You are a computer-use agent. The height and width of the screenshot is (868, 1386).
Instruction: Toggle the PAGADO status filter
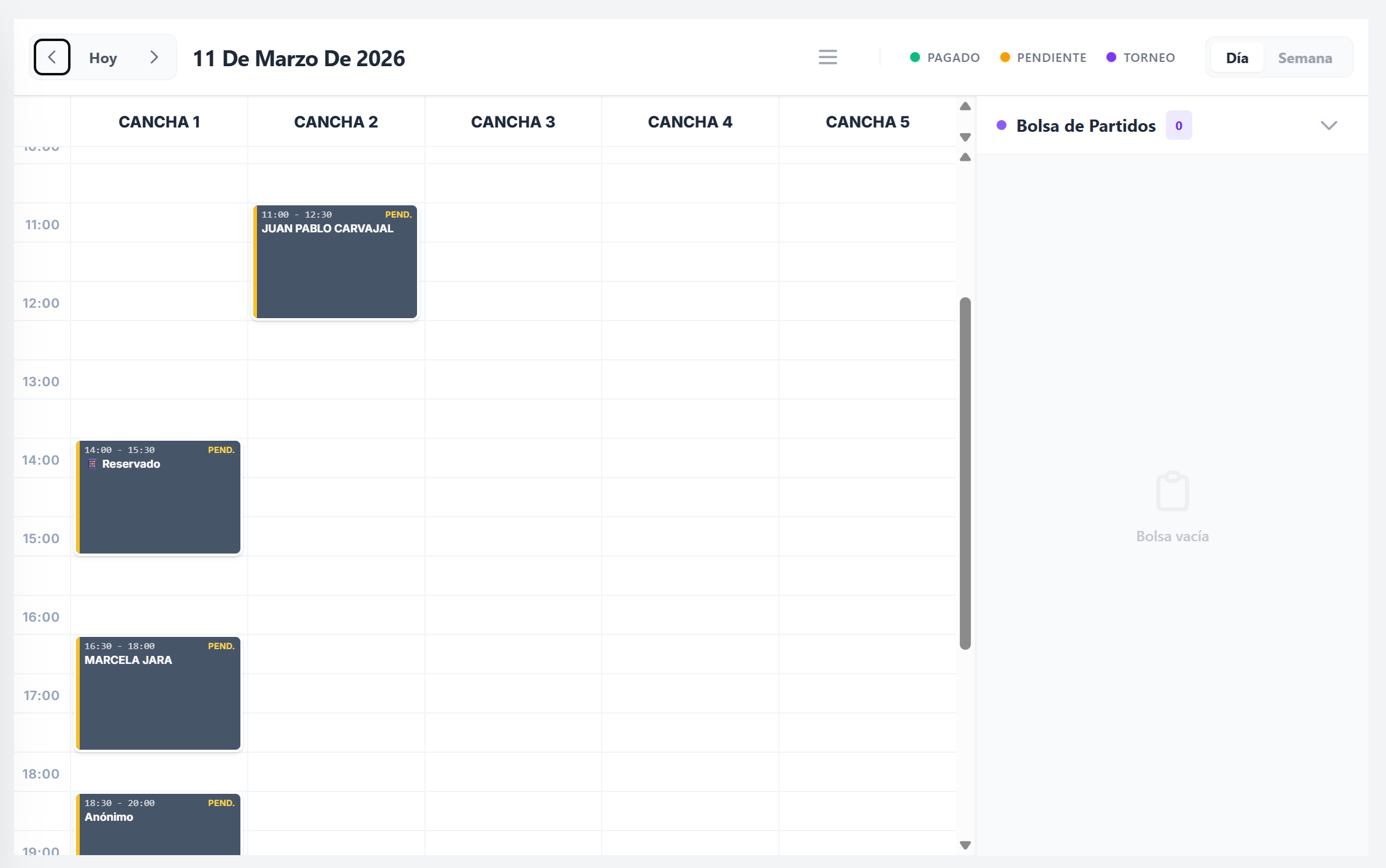pos(944,57)
